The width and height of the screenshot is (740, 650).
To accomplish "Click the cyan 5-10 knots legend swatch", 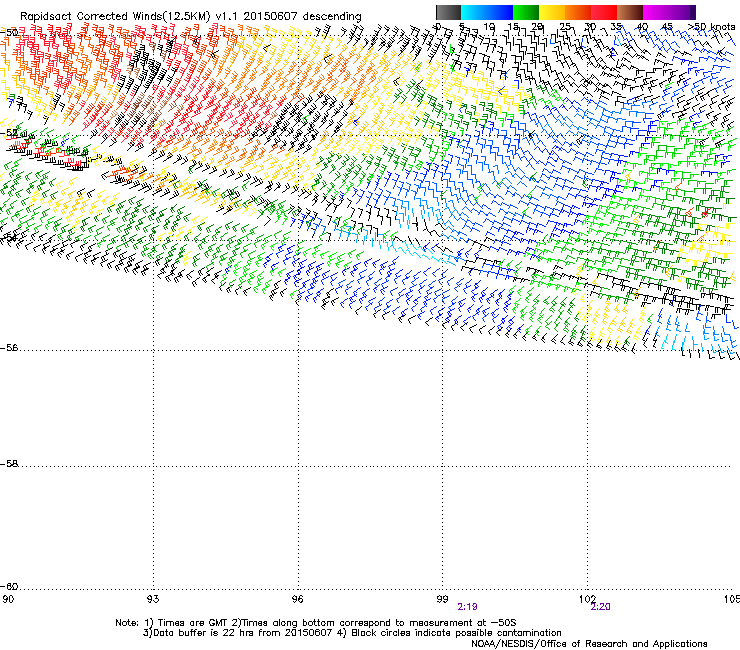I will tap(474, 12).
